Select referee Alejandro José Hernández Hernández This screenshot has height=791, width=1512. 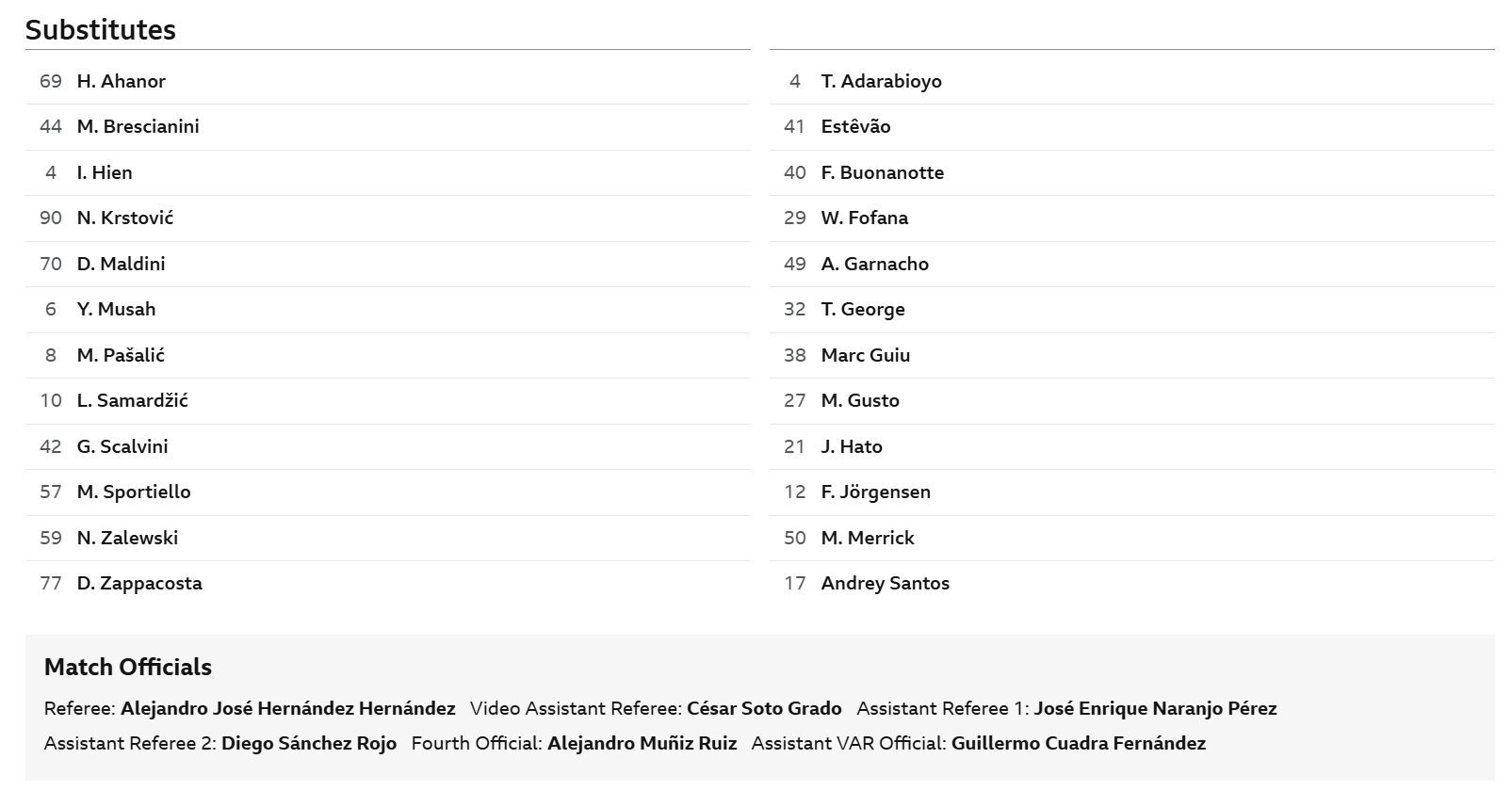[288, 708]
